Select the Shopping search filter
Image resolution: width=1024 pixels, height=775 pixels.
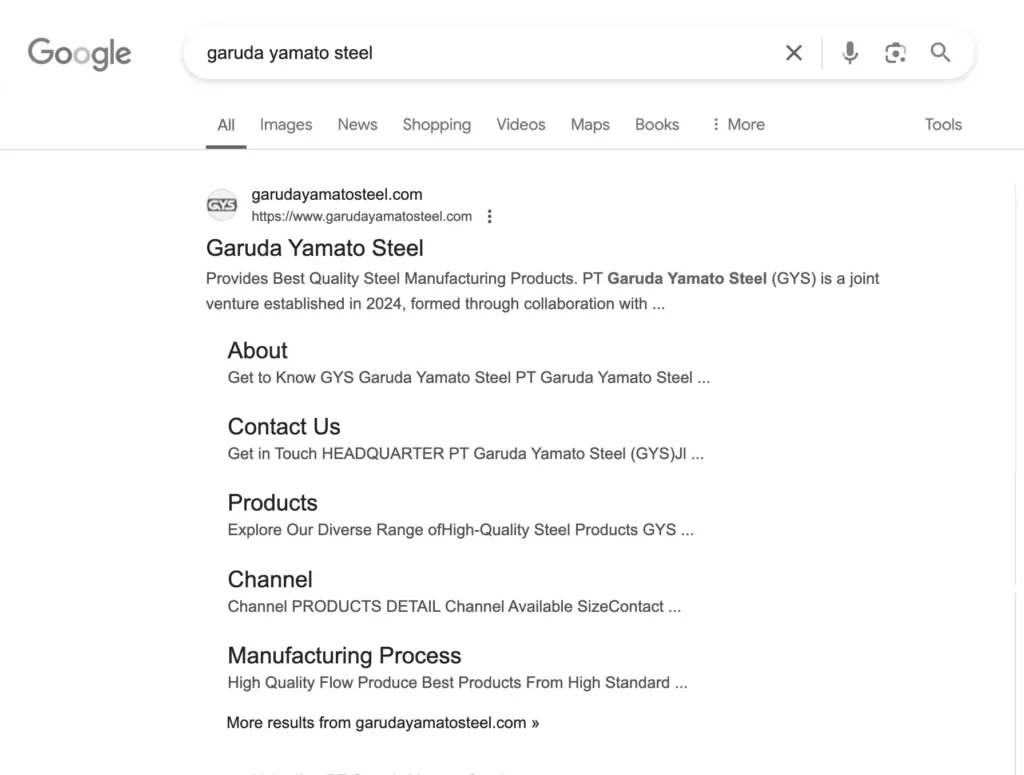click(x=436, y=124)
